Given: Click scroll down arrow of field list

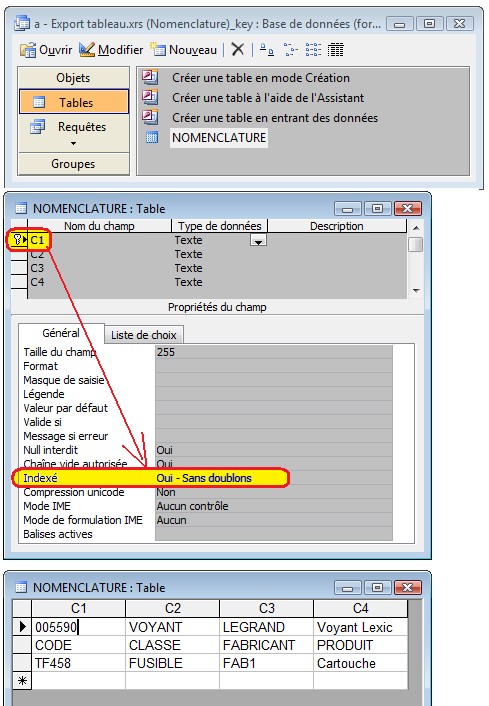Looking at the screenshot, I should pyautogui.click(x=417, y=291).
